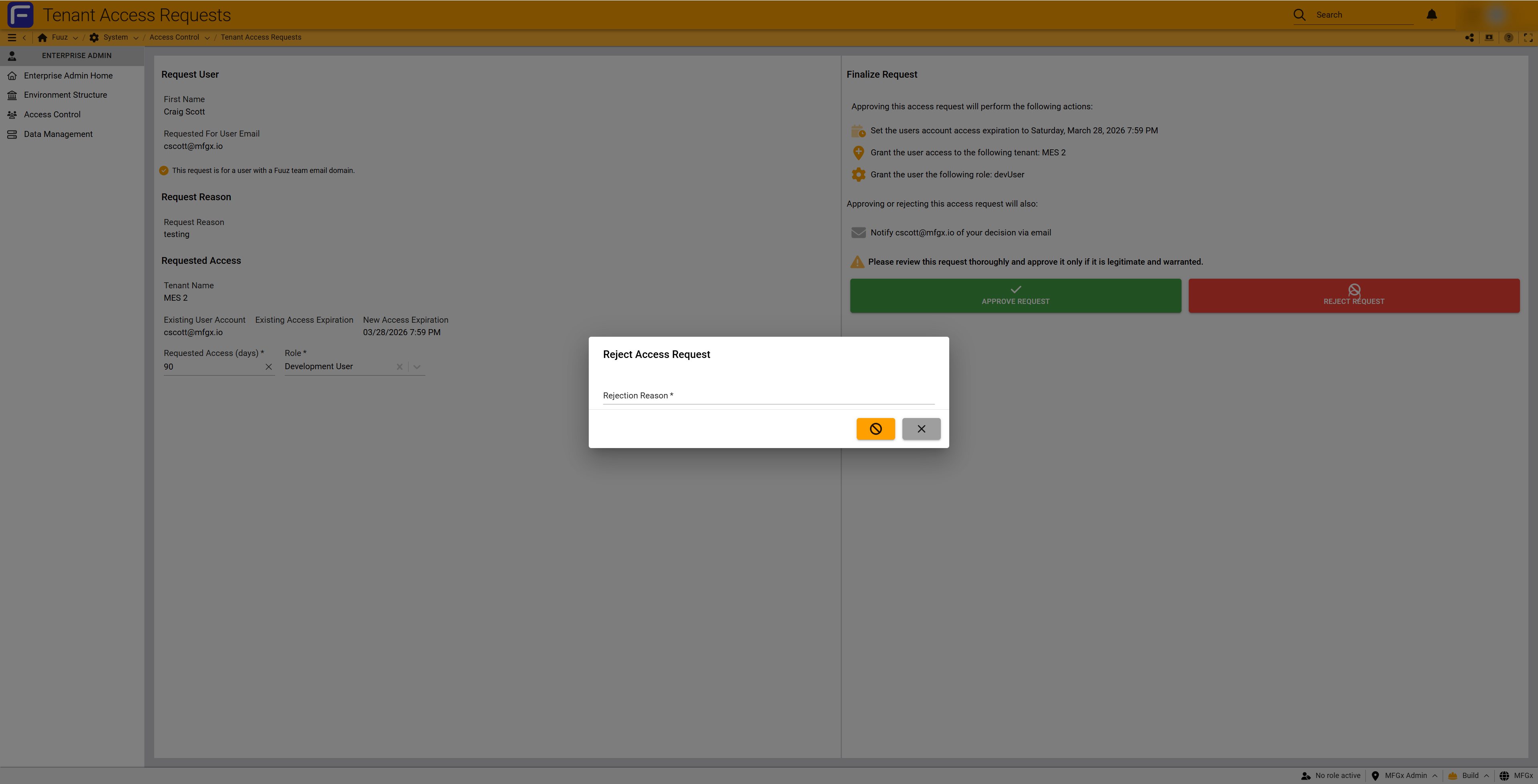The width and height of the screenshot is (1538, 784).
Task: Click the tenant pin icon near MES 2
Action: pyautogui.click(x=859, y=153)
